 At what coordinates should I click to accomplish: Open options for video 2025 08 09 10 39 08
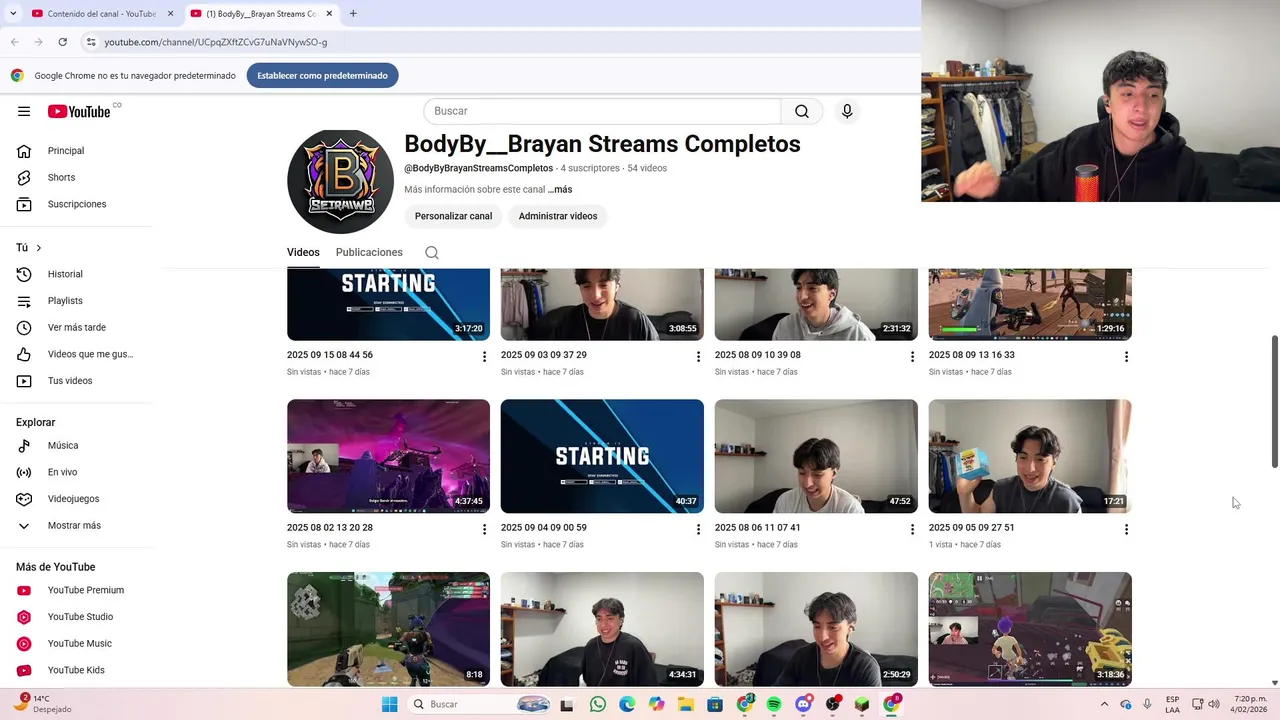tap(912, 357)
